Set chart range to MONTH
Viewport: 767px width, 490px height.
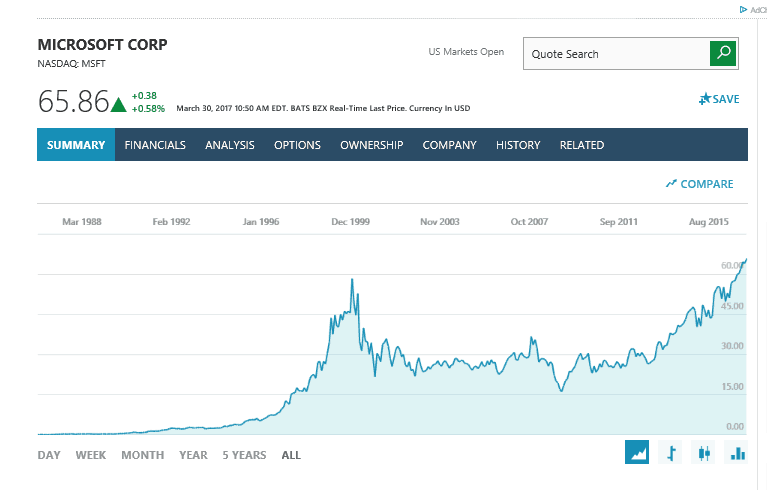coord(143,455)
